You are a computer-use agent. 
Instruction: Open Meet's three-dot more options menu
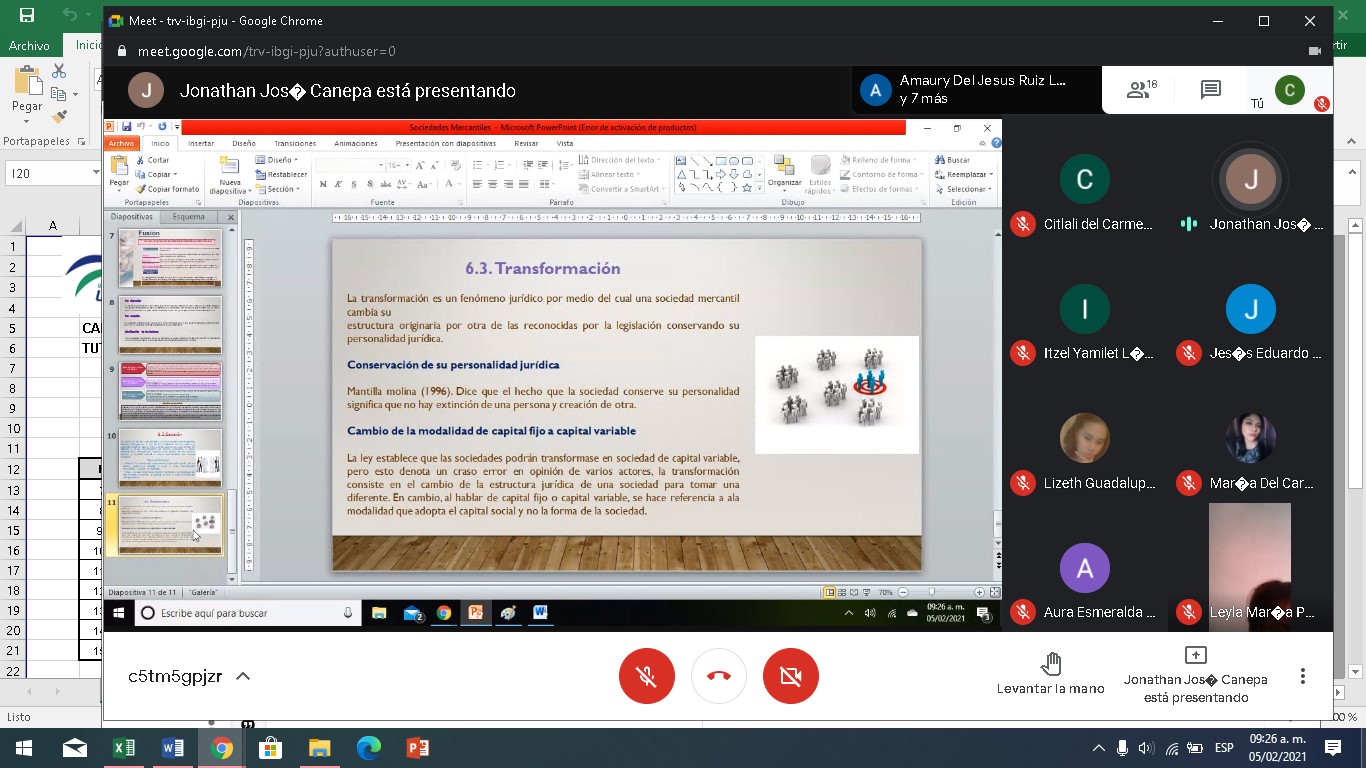pos(1302,677)
